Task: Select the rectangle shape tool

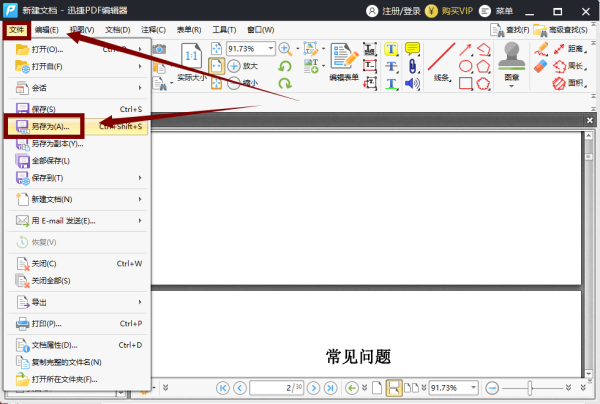Action: (x=465, y=83)
